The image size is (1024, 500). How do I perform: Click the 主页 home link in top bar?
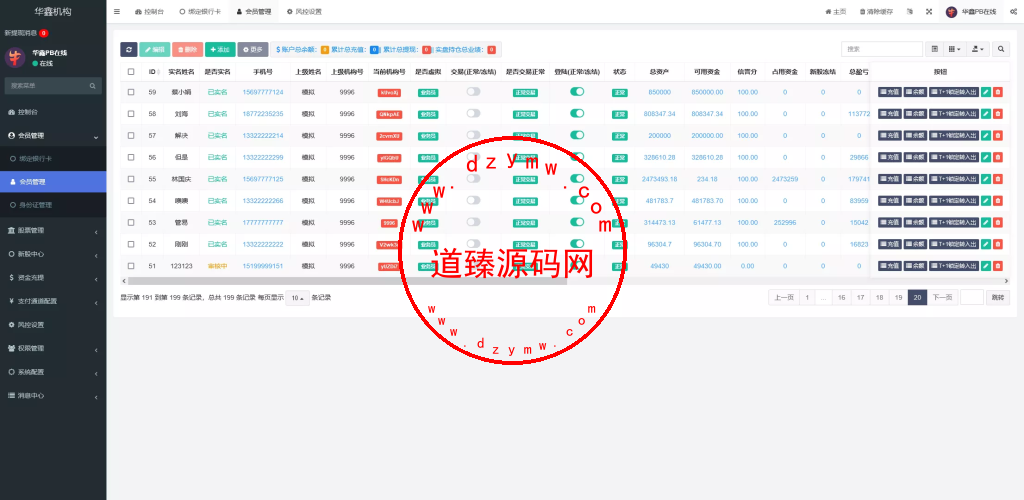click(x=836, y=12)
